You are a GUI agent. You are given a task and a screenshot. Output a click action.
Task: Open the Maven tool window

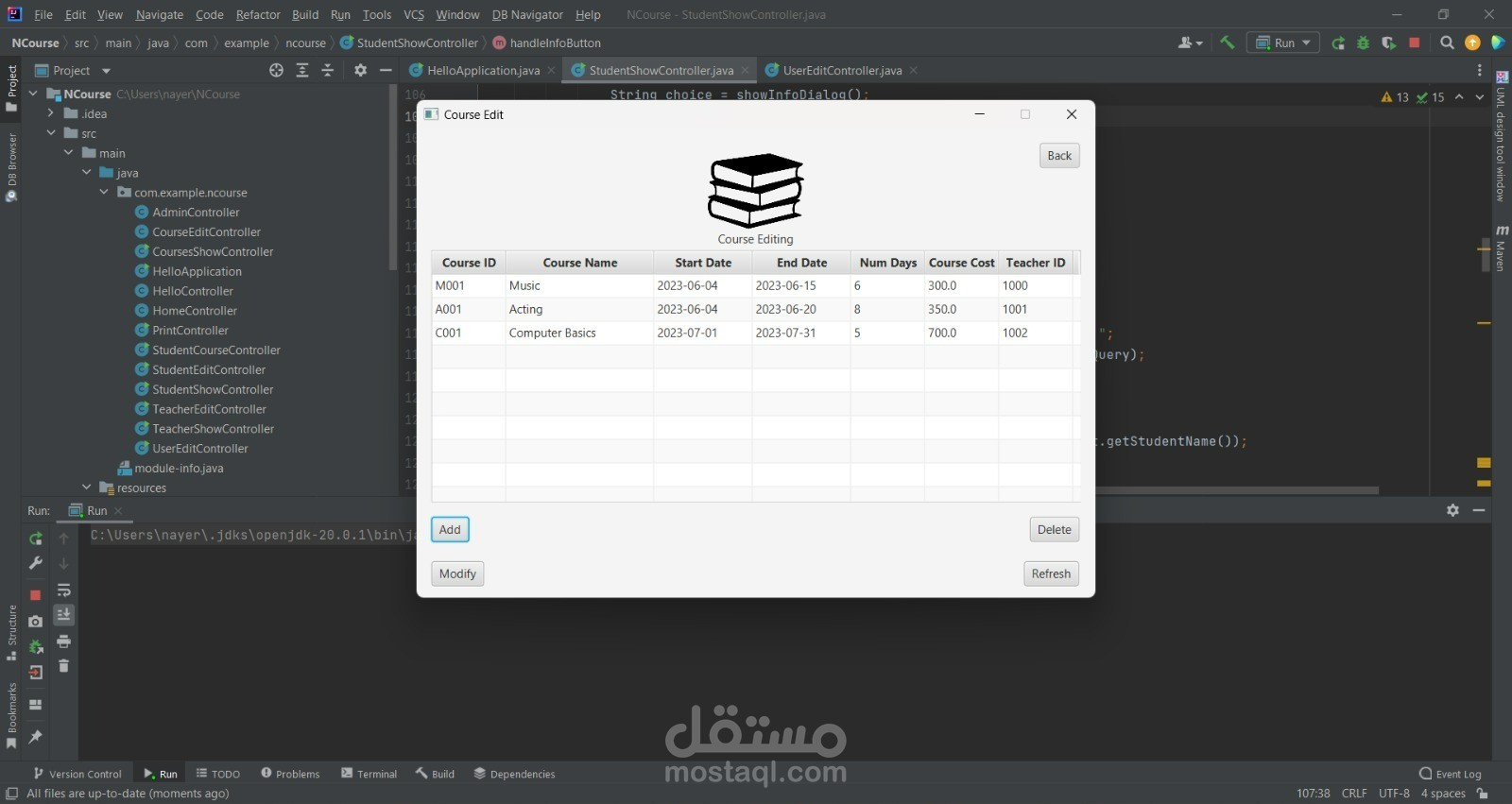coord(1502,248)
